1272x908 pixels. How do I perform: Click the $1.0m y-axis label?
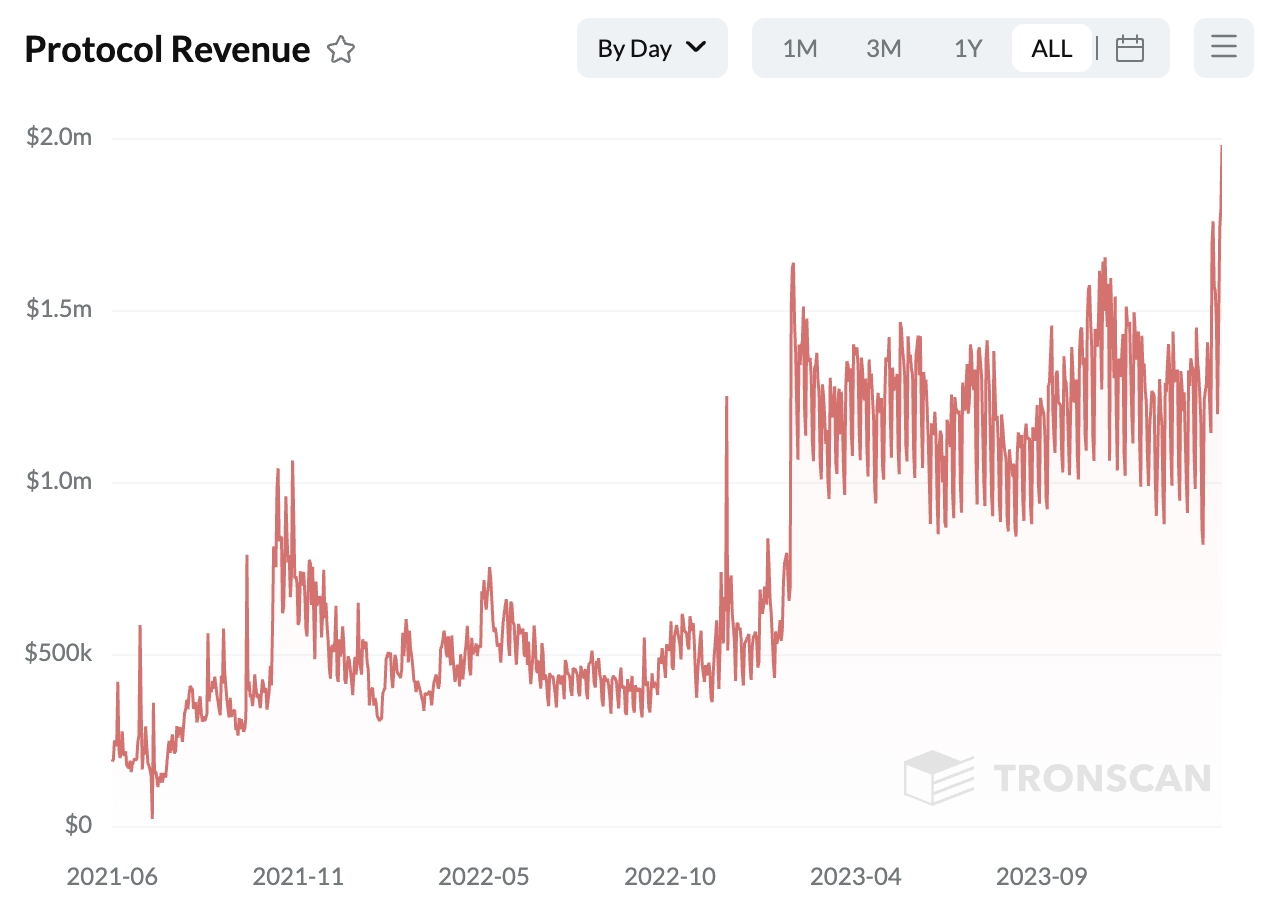[x=59, y=481]
